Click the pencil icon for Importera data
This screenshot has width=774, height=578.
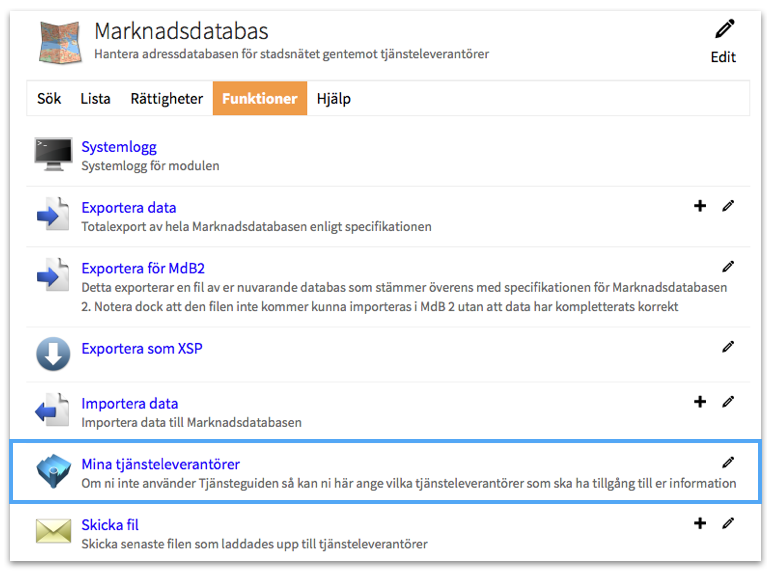(728, 402)
